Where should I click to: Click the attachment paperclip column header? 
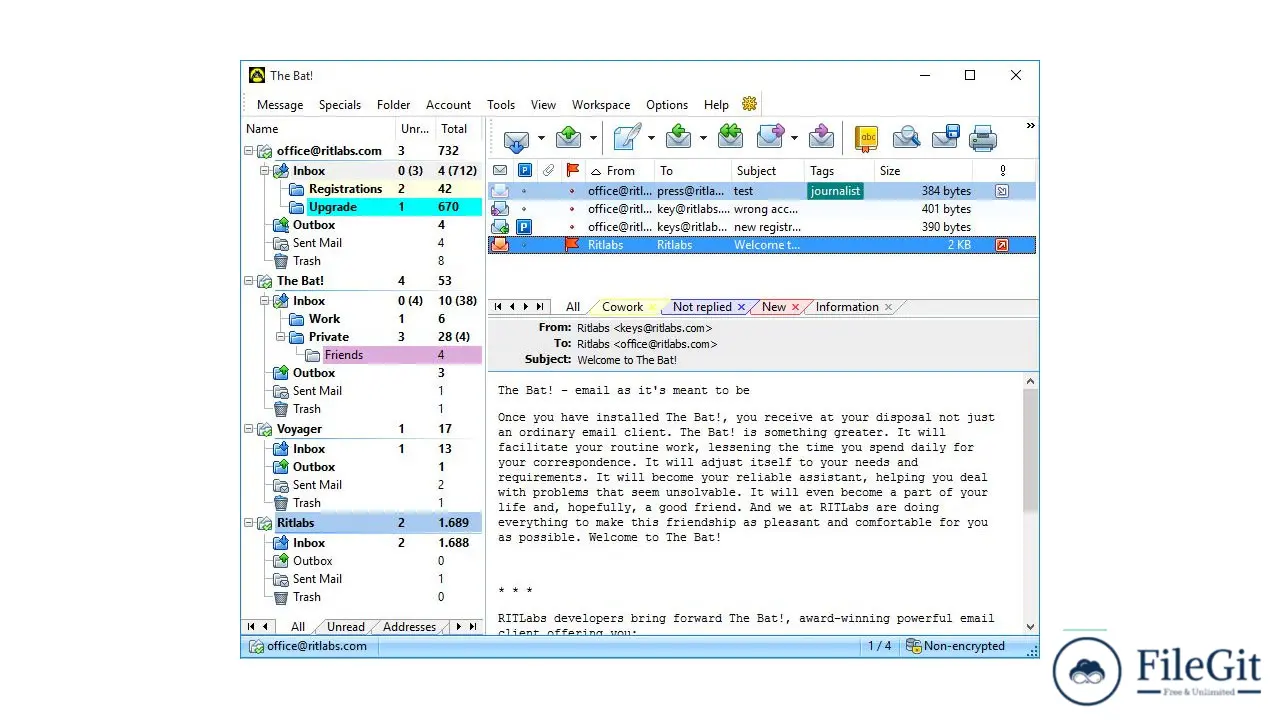click(548, 171)
